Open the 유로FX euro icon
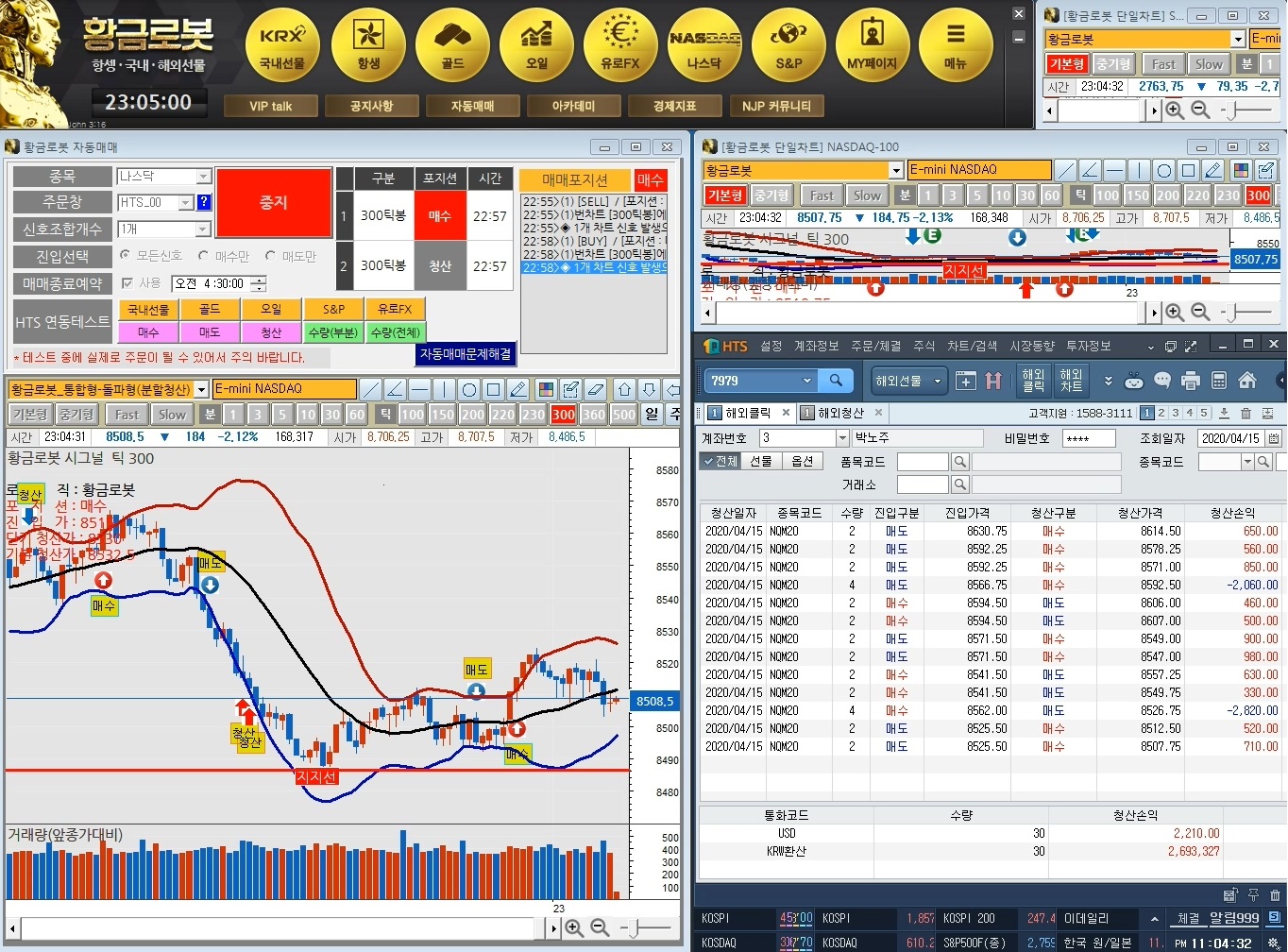1288x952 pixels. (620, 45)
